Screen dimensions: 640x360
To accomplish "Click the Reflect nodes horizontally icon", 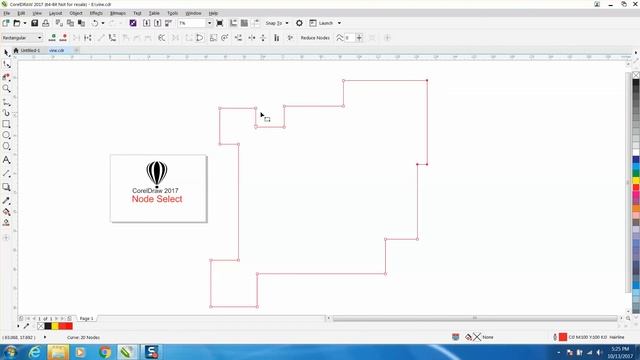I will [x=252, y=38].
